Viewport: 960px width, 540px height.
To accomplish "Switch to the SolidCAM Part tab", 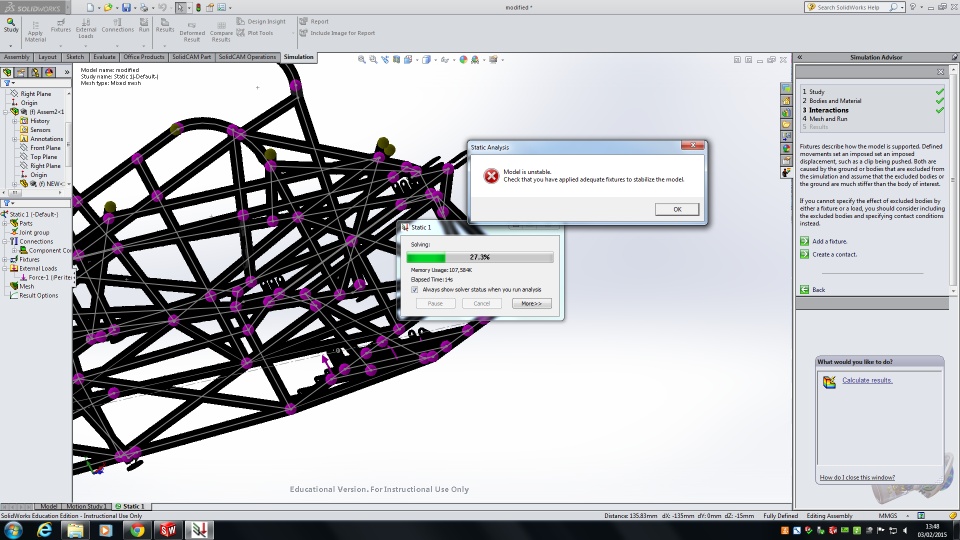I will tap(191, 57).
